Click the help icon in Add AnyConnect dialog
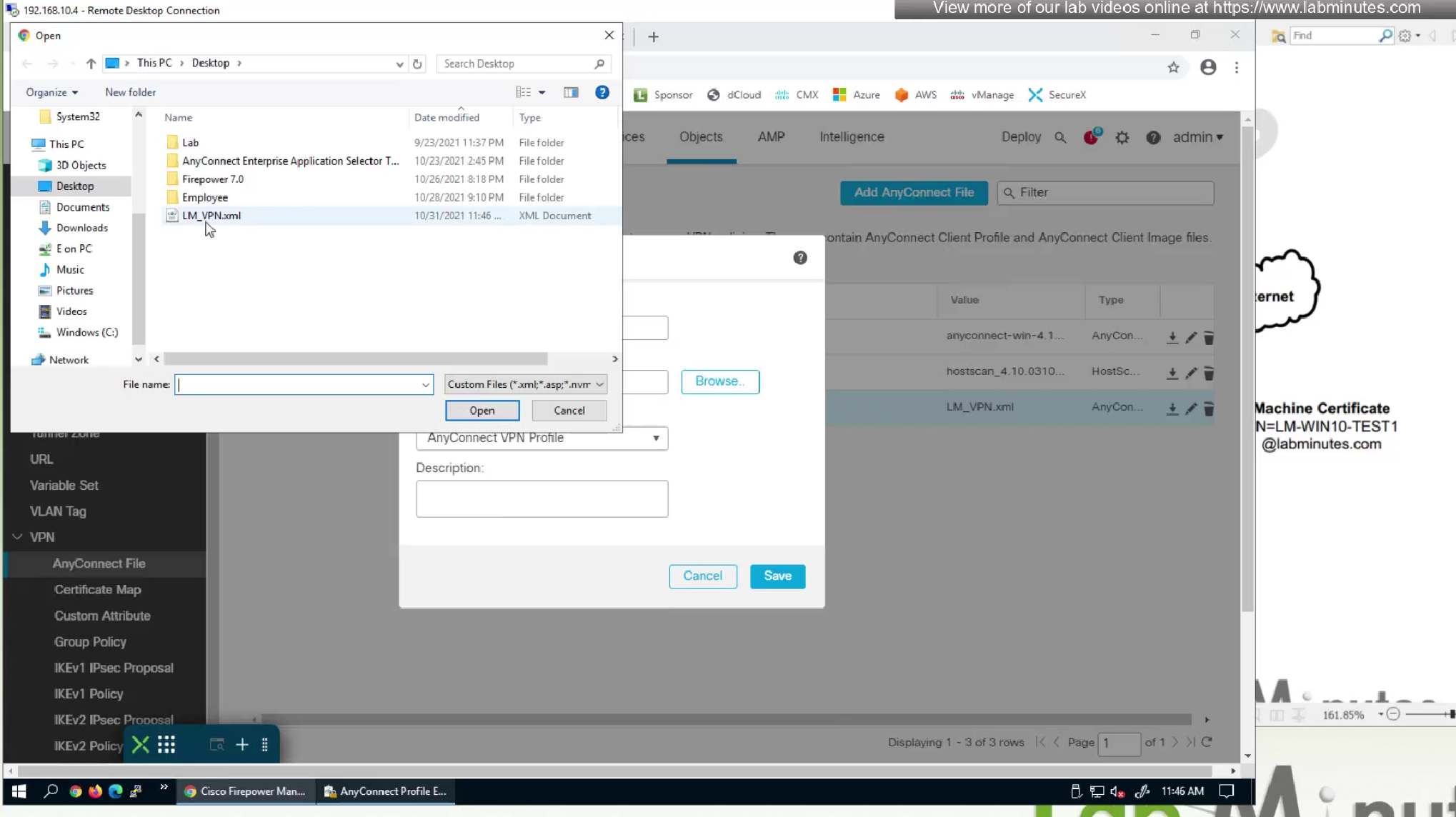This screenshot has height=817, width=1456. pos(799,258)
